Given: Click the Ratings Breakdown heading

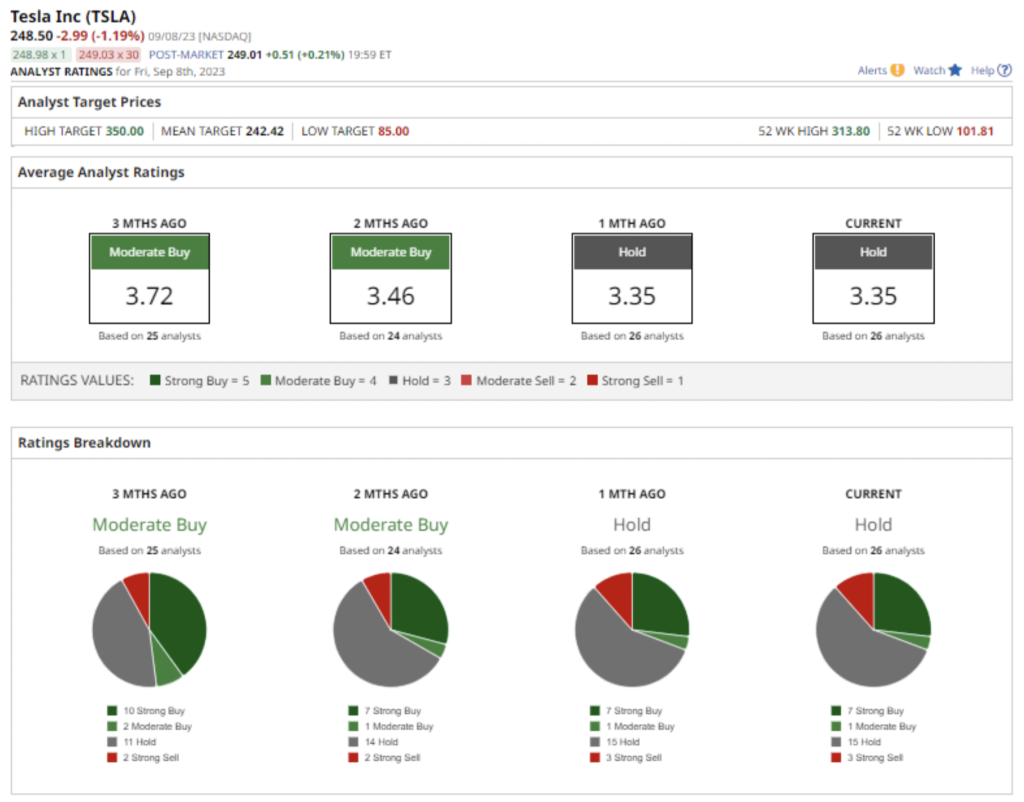Looking at the screenshot, I should coord(84,443).
